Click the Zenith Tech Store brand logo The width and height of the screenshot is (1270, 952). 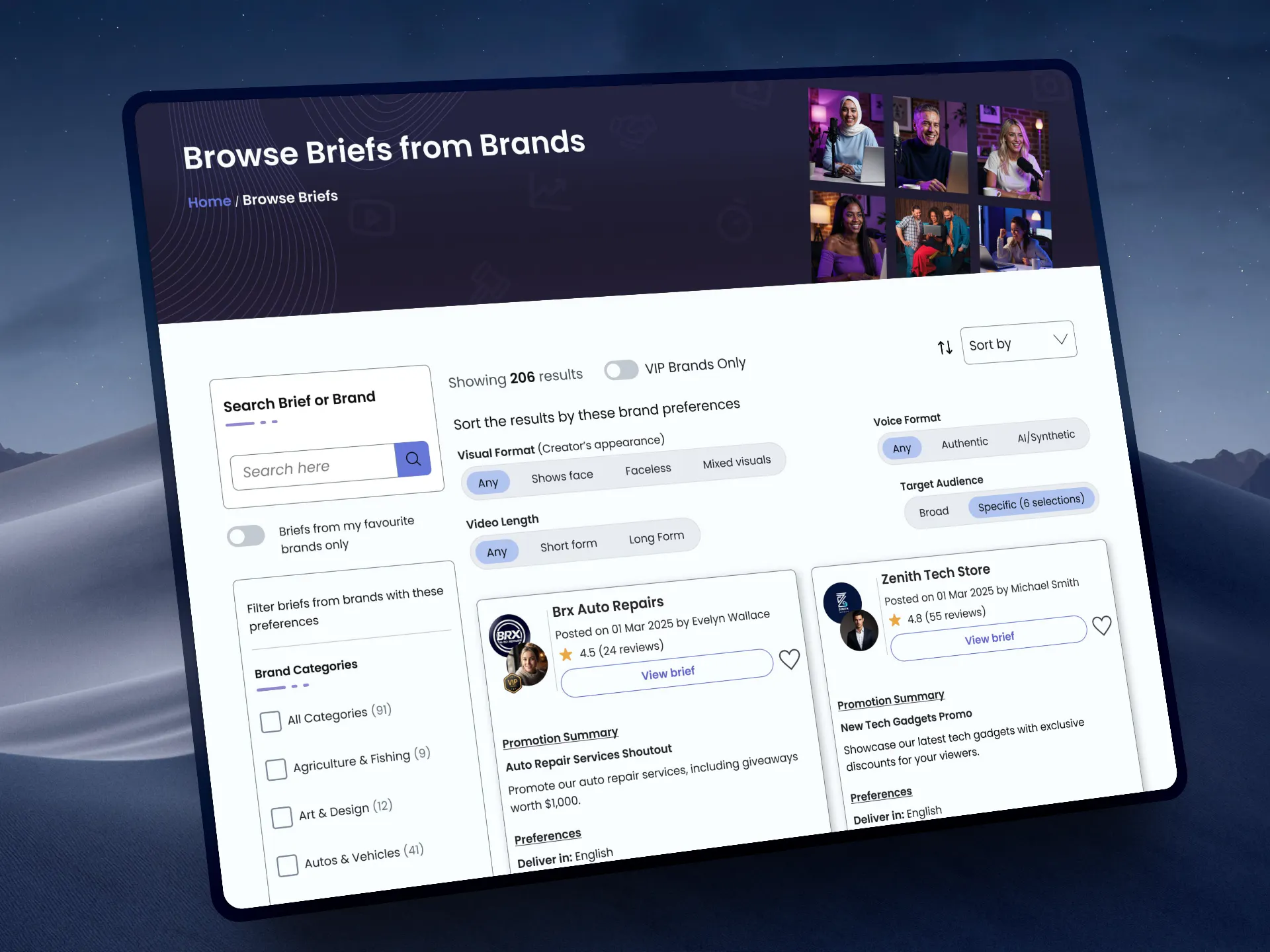pyautogui.click(x=842, y=602)
